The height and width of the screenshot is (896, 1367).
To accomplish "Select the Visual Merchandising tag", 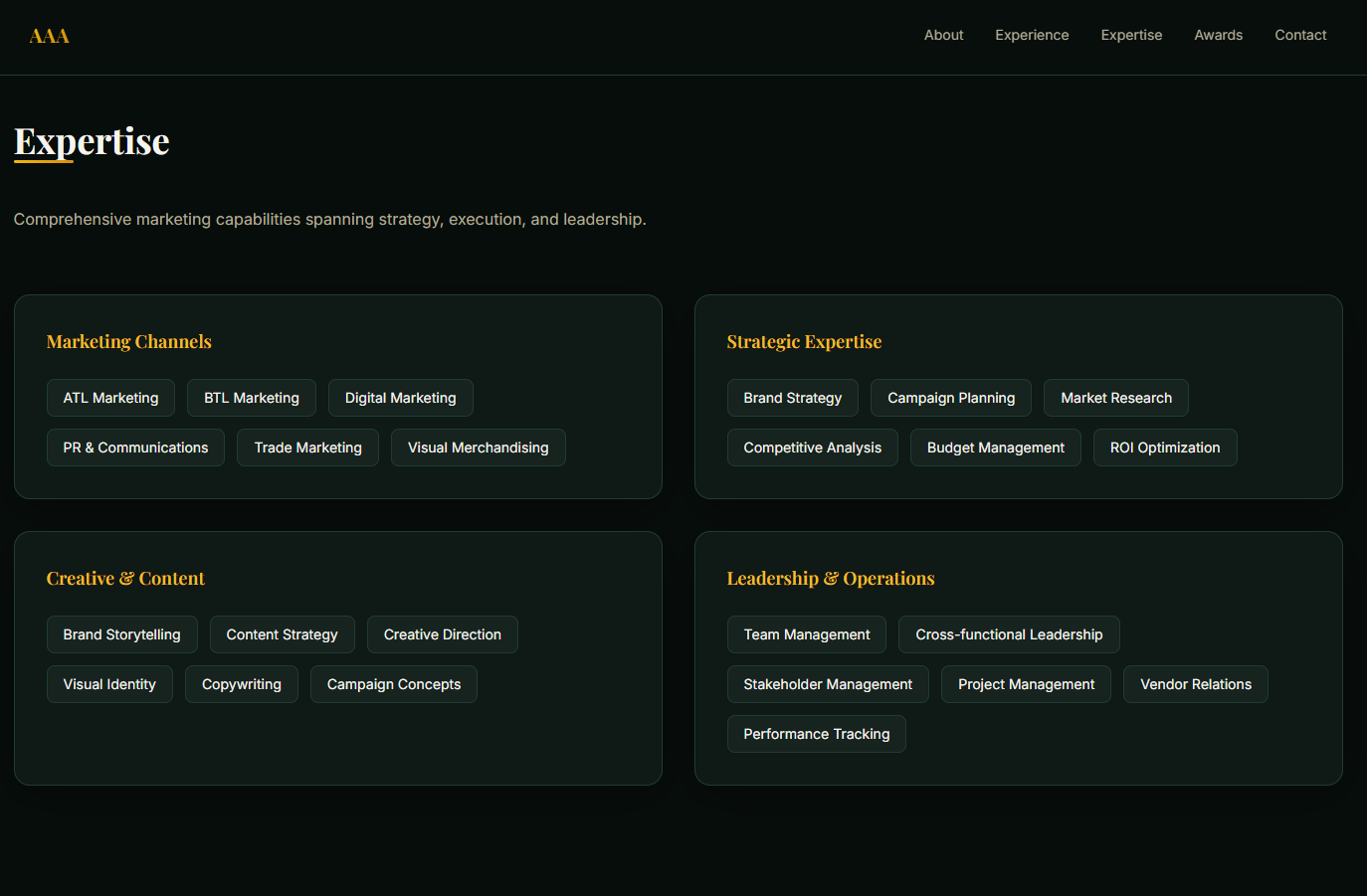I will (479, 448).
